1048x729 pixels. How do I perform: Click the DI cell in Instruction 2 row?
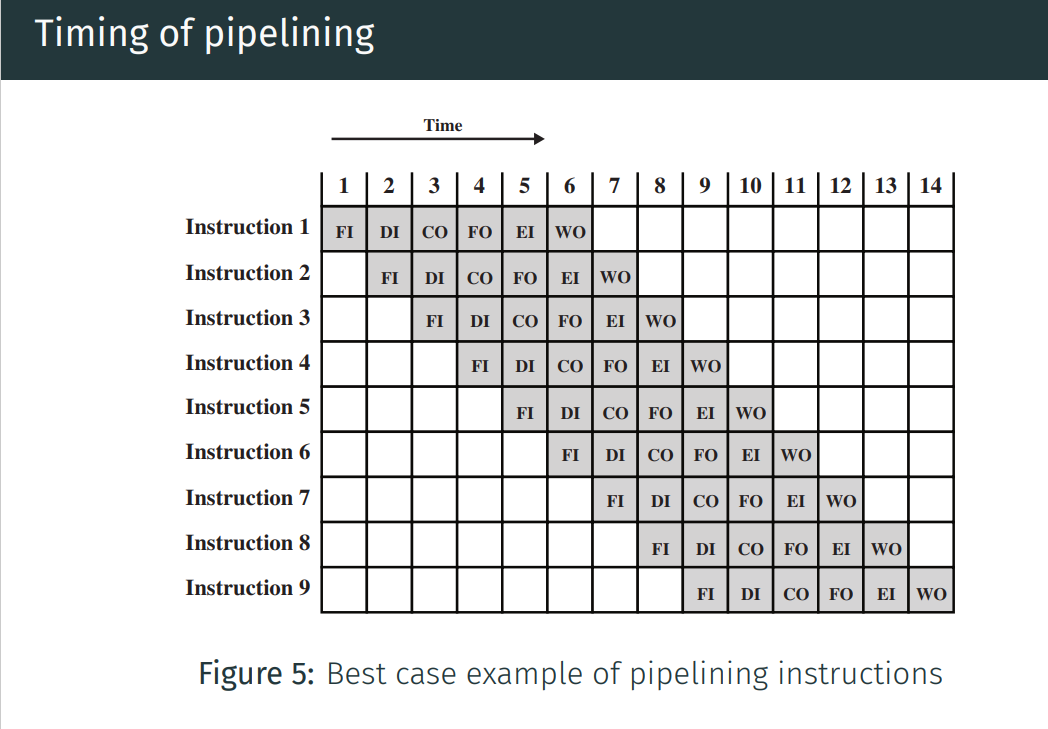pyautogui.click(x=434, y=277)
